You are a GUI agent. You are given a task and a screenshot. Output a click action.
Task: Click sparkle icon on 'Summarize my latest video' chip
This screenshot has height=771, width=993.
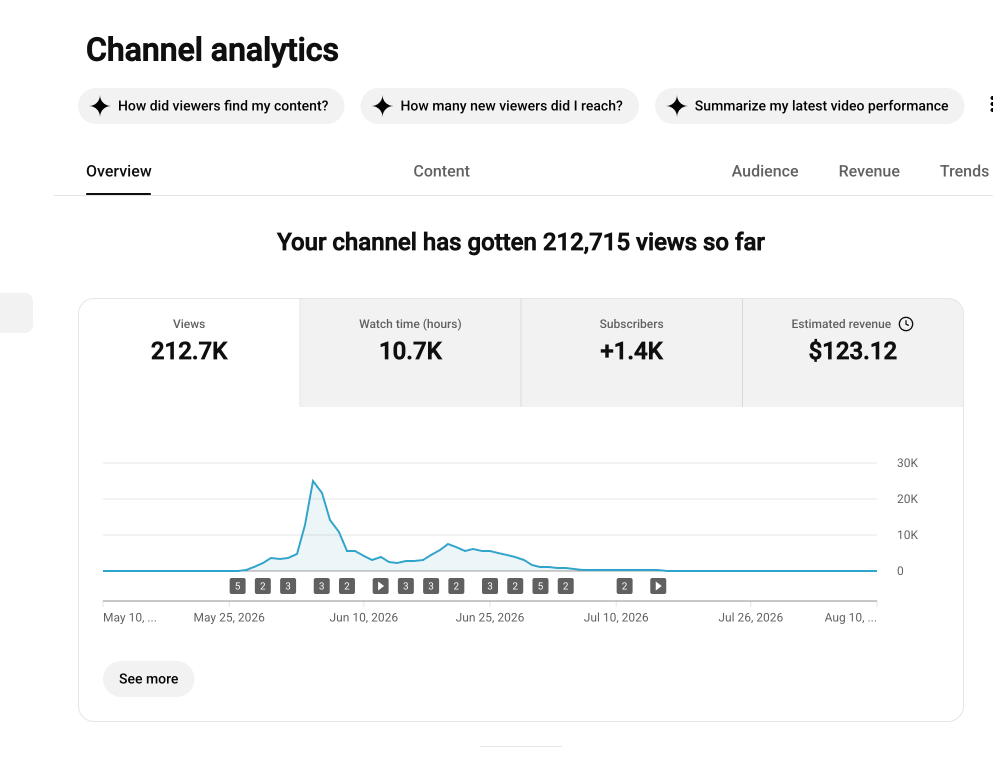677,106
